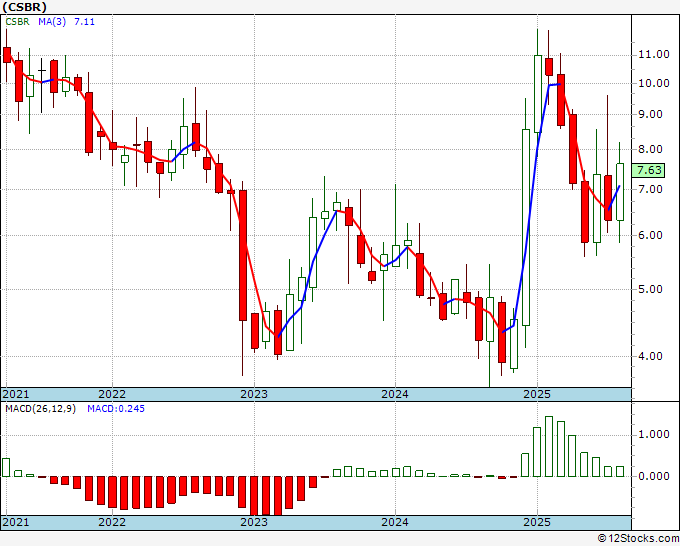Click the 5.00 price axis label
The height and width of the screenshot is (546, 680).
coord(651,289)
